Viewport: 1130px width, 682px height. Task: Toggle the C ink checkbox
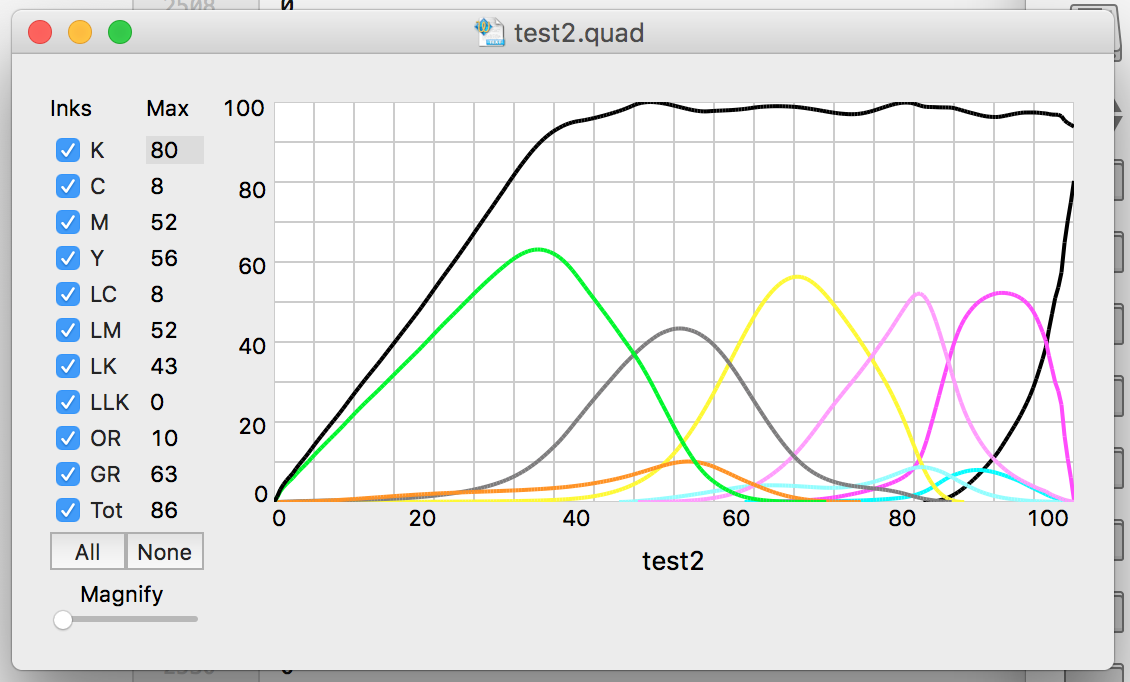pyautogui.click(x=68, y=186)
